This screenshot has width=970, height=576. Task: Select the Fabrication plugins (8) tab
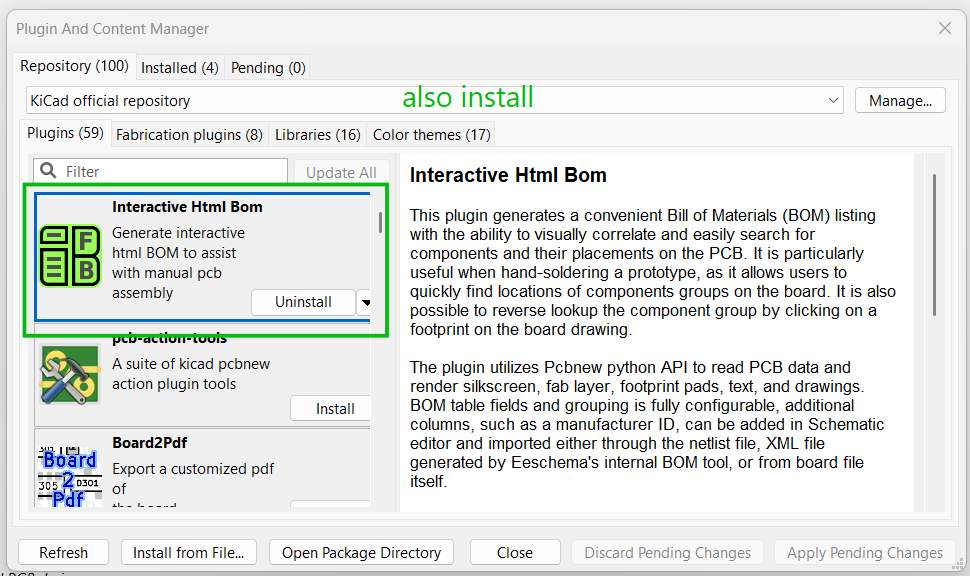(x=189, y=134)
